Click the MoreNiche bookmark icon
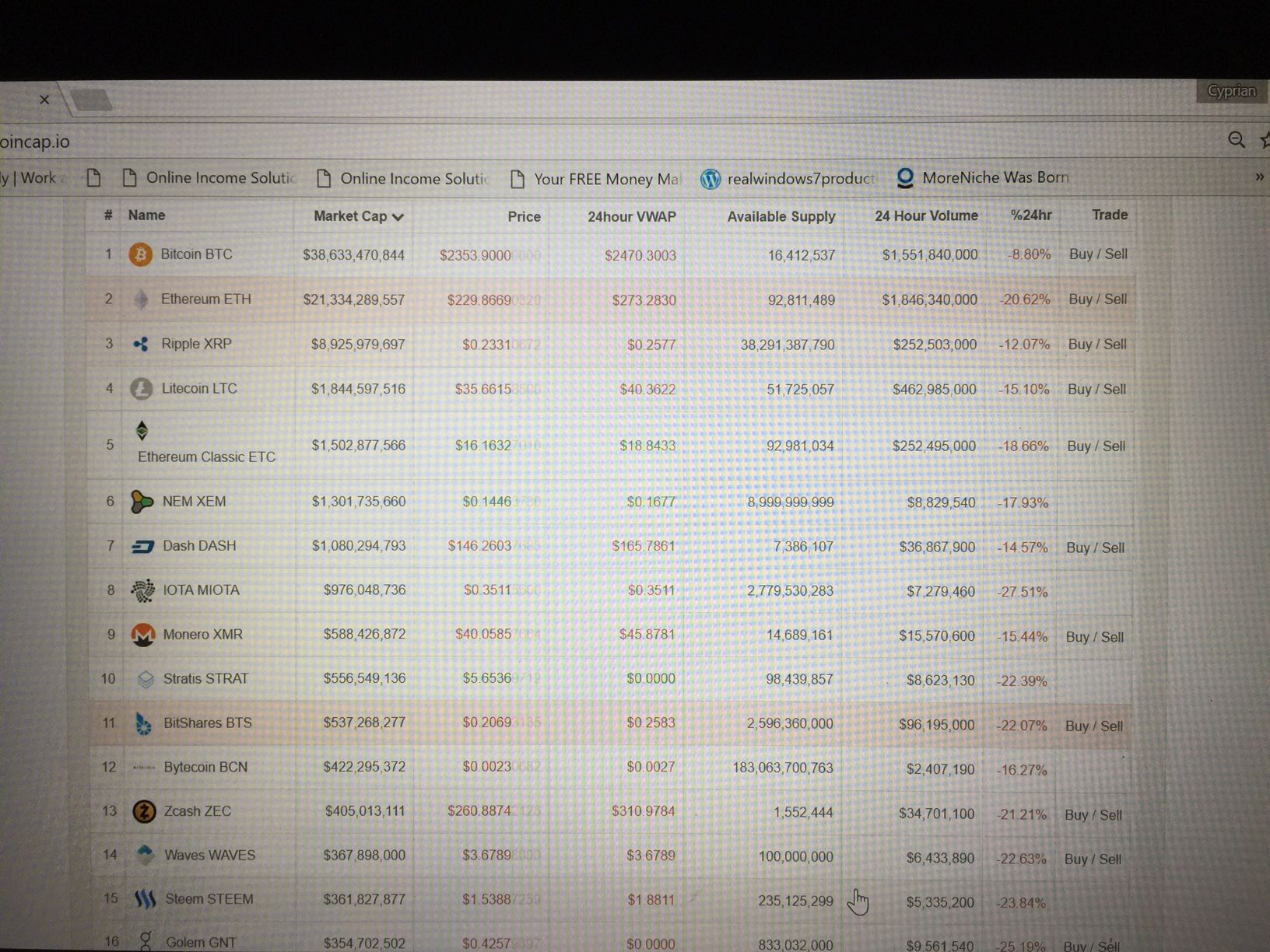Viewport: 1270px width, 952px height. point(905,178)
